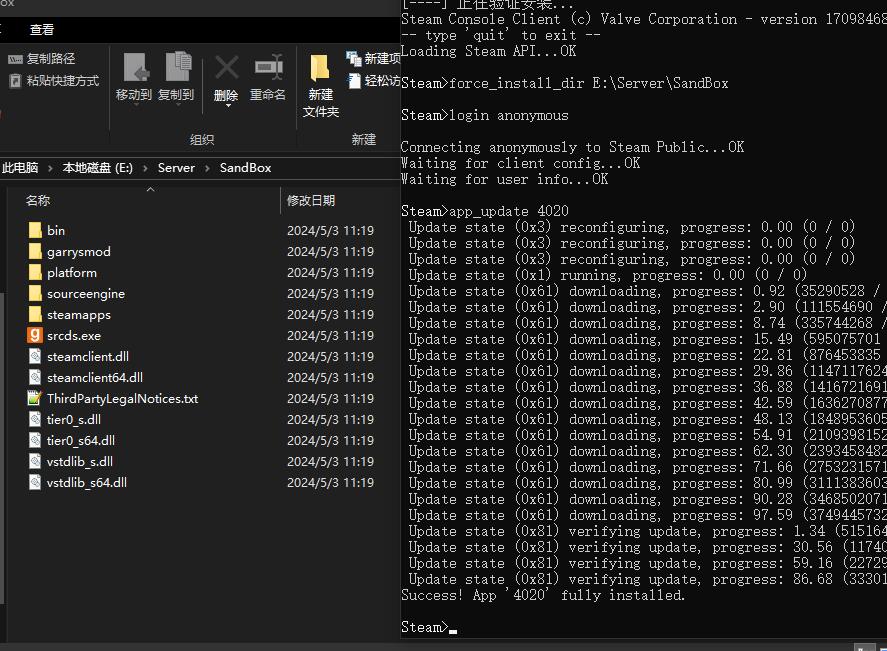Viewport: 887px width, 651px height.
Task: Click the "app_update 4020" command line
Action: (x=485, y=211)
